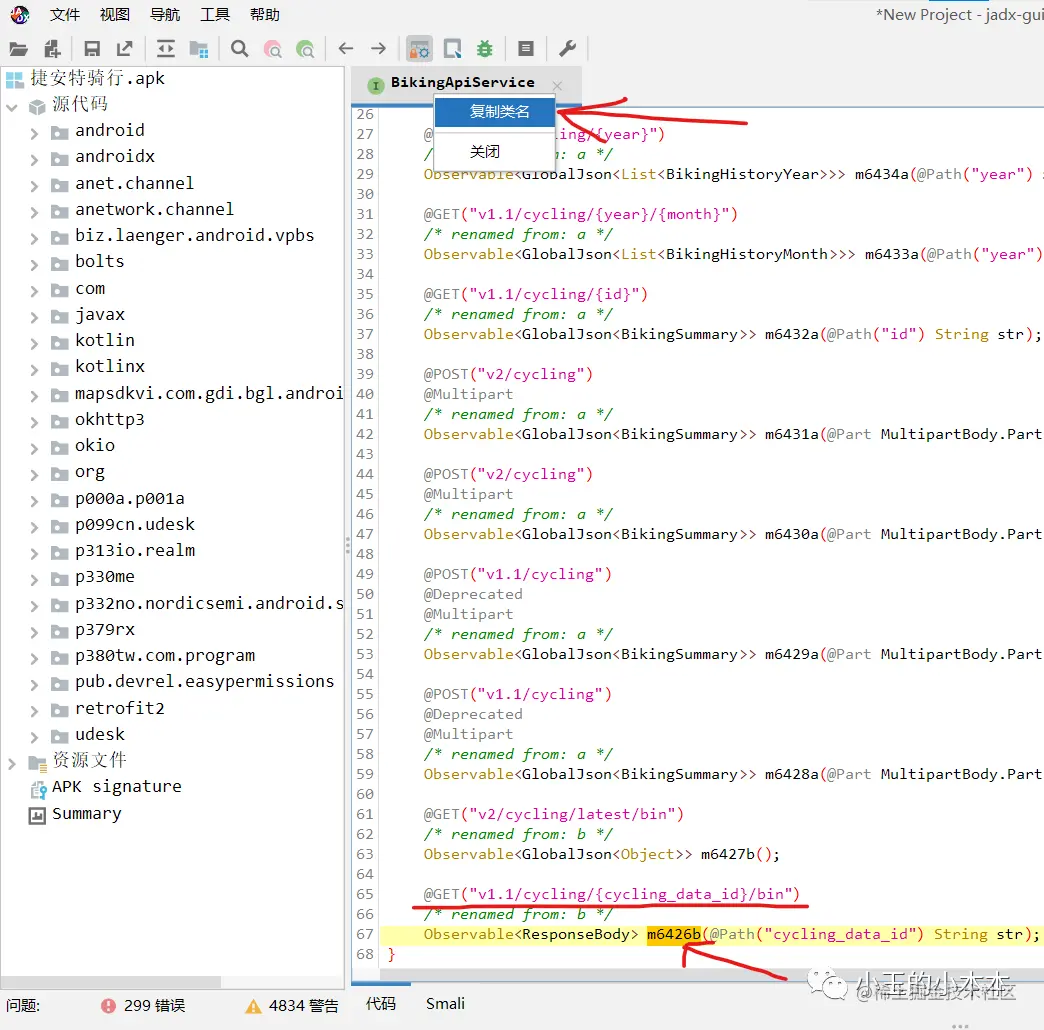
Task: Open the Quark engine icon
Action: (x=453, y=49)
